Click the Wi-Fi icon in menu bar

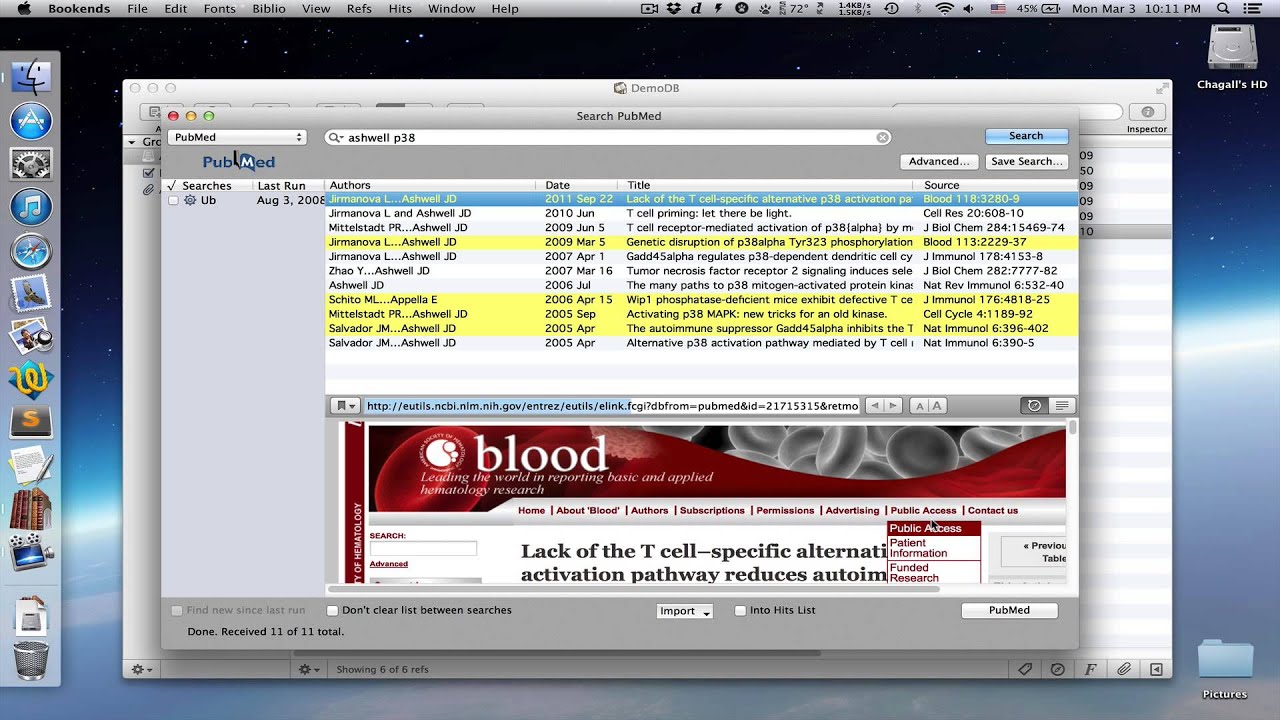(x=944, y=9)
